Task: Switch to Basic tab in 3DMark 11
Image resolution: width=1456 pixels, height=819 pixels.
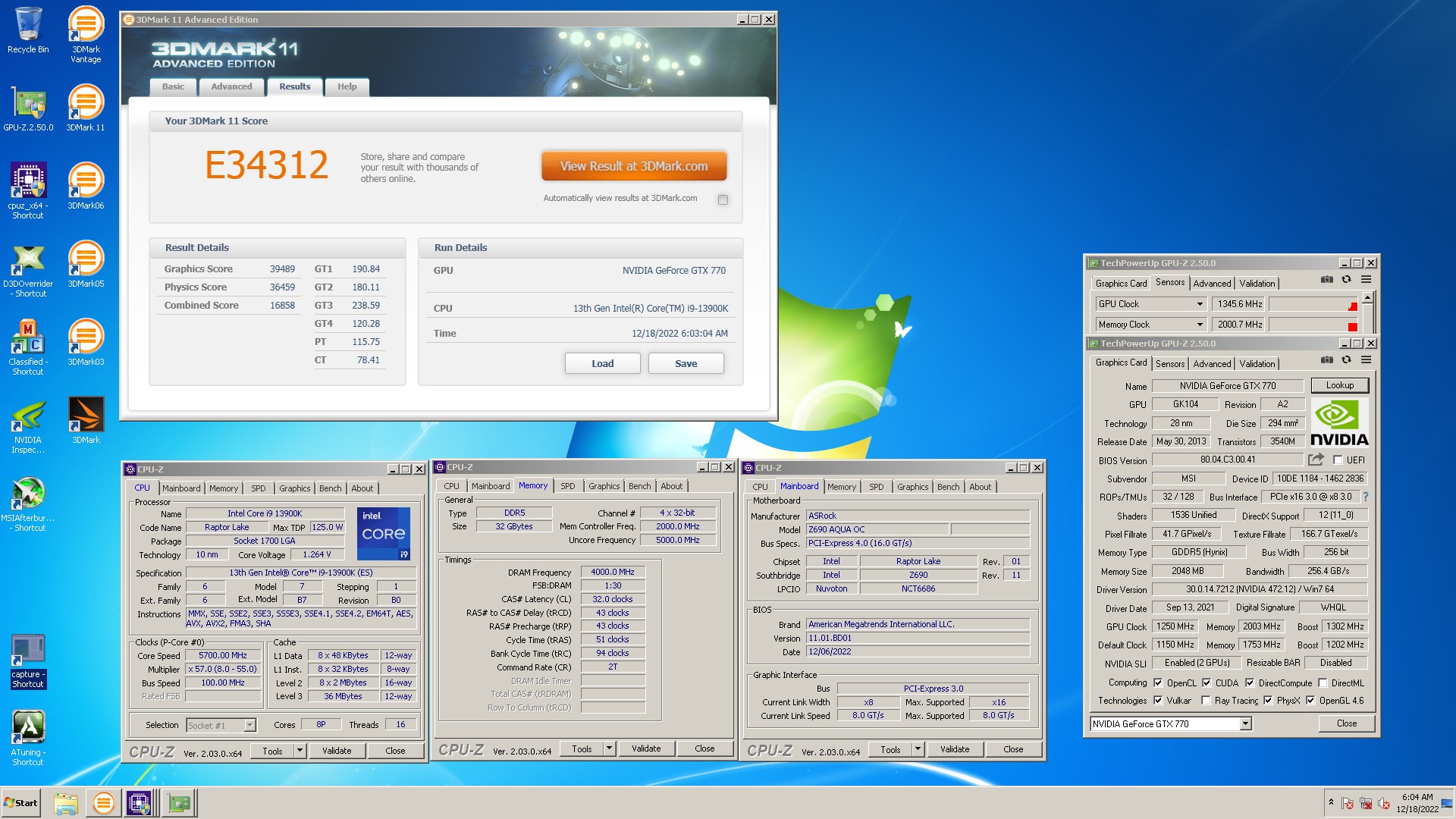Action: tap(173, 86)
